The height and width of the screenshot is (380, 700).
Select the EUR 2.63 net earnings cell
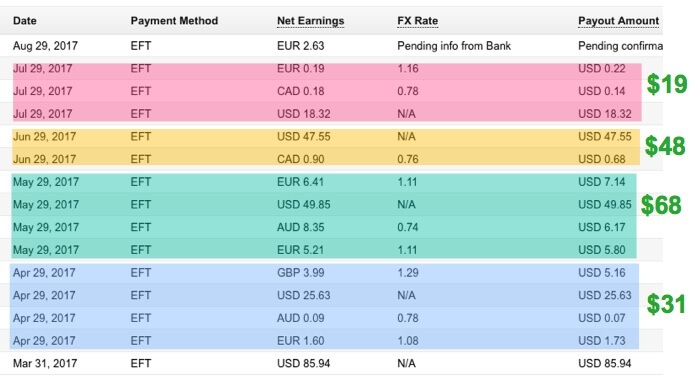pos(300,46)
